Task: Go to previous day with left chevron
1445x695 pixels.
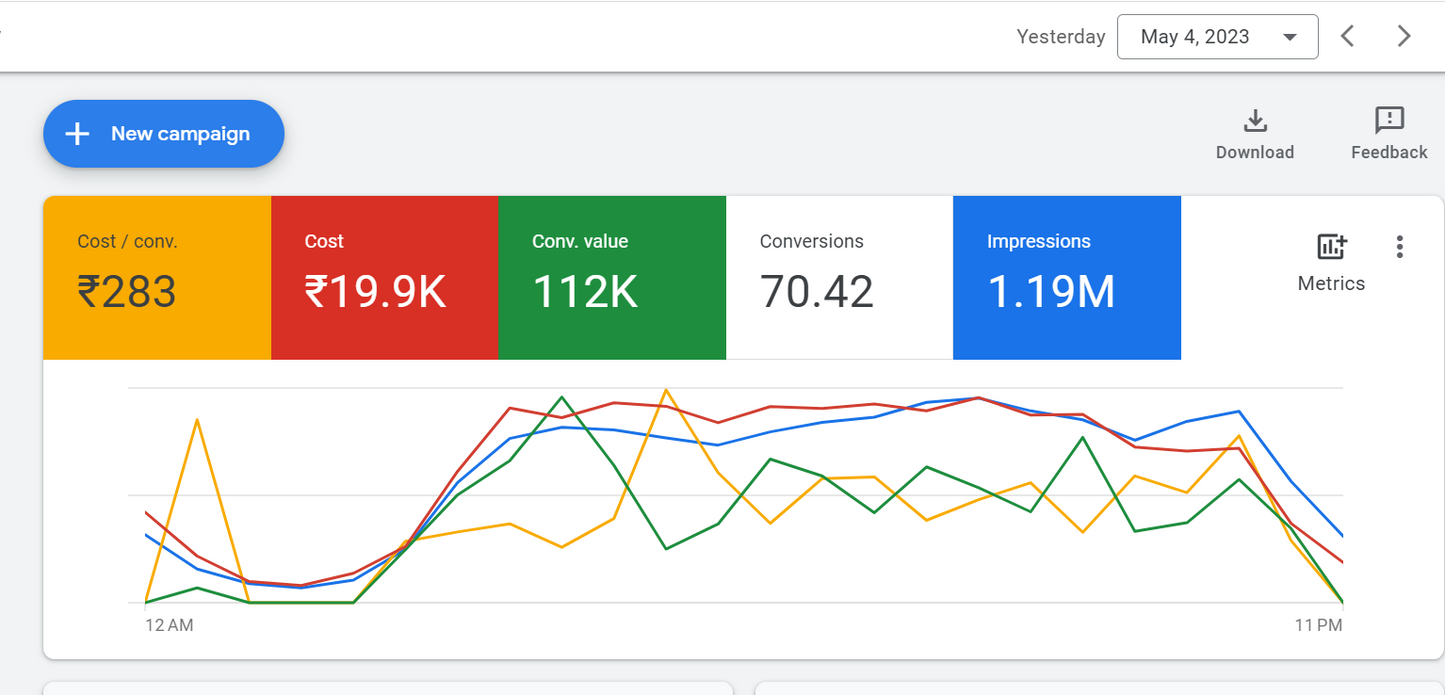Action: 1348,37
